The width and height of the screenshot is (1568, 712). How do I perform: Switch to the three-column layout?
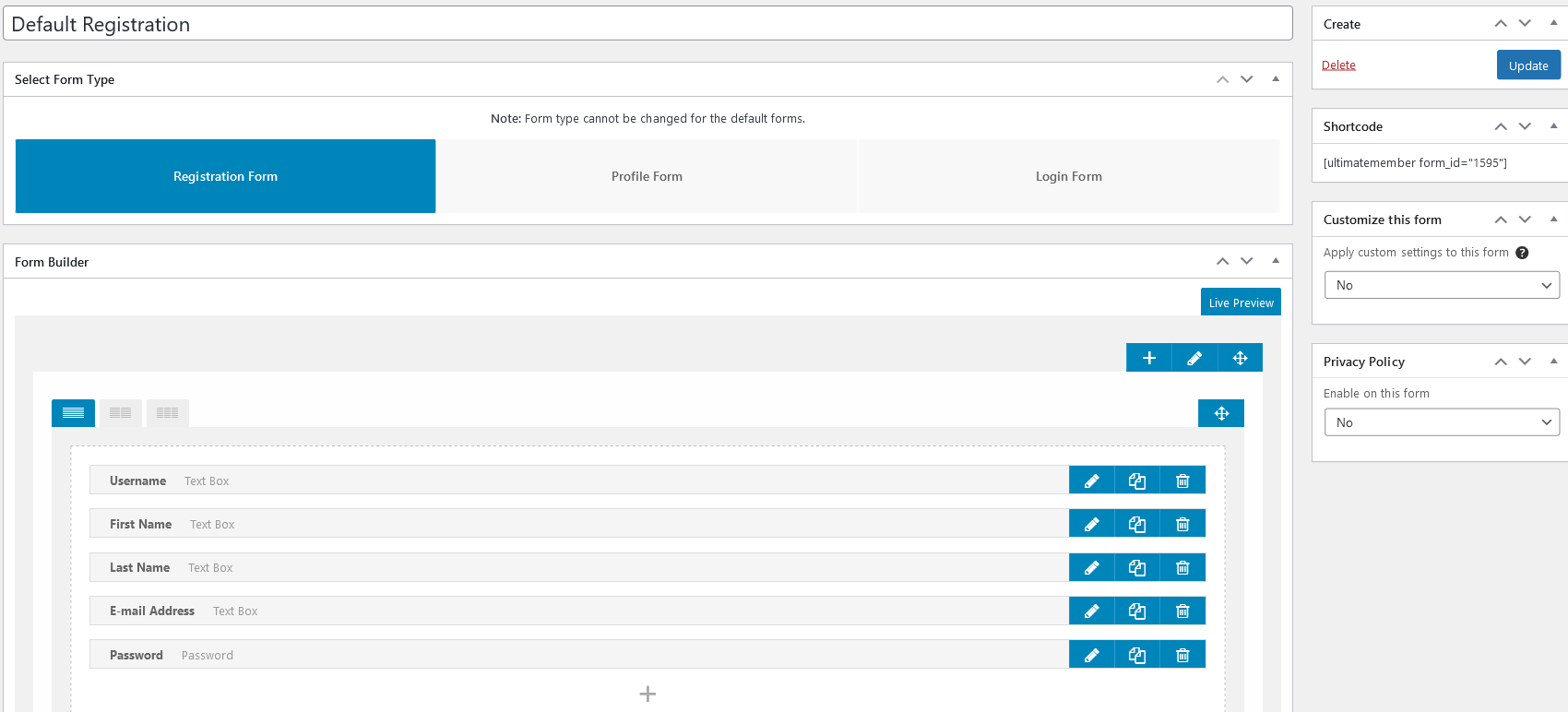(167, 413)
